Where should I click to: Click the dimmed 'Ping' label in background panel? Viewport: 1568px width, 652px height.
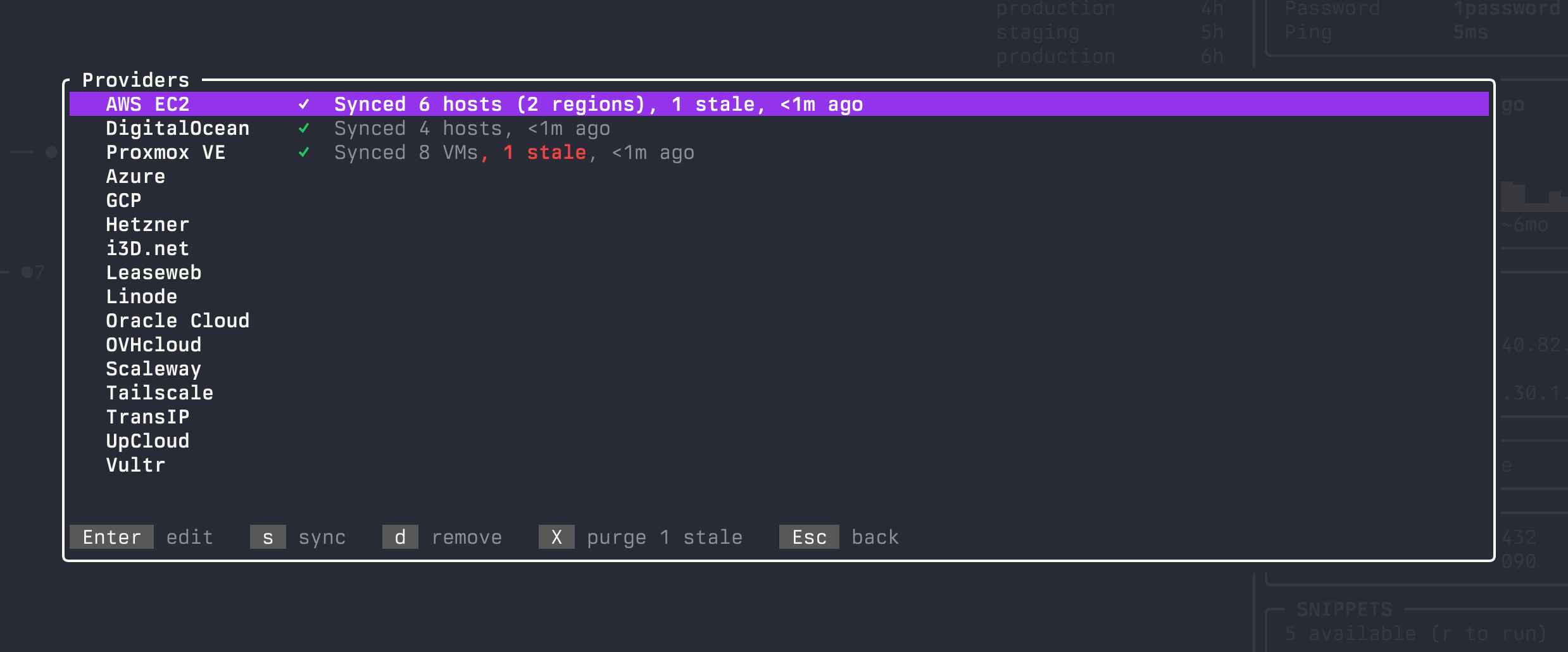tap(1308, 32)
